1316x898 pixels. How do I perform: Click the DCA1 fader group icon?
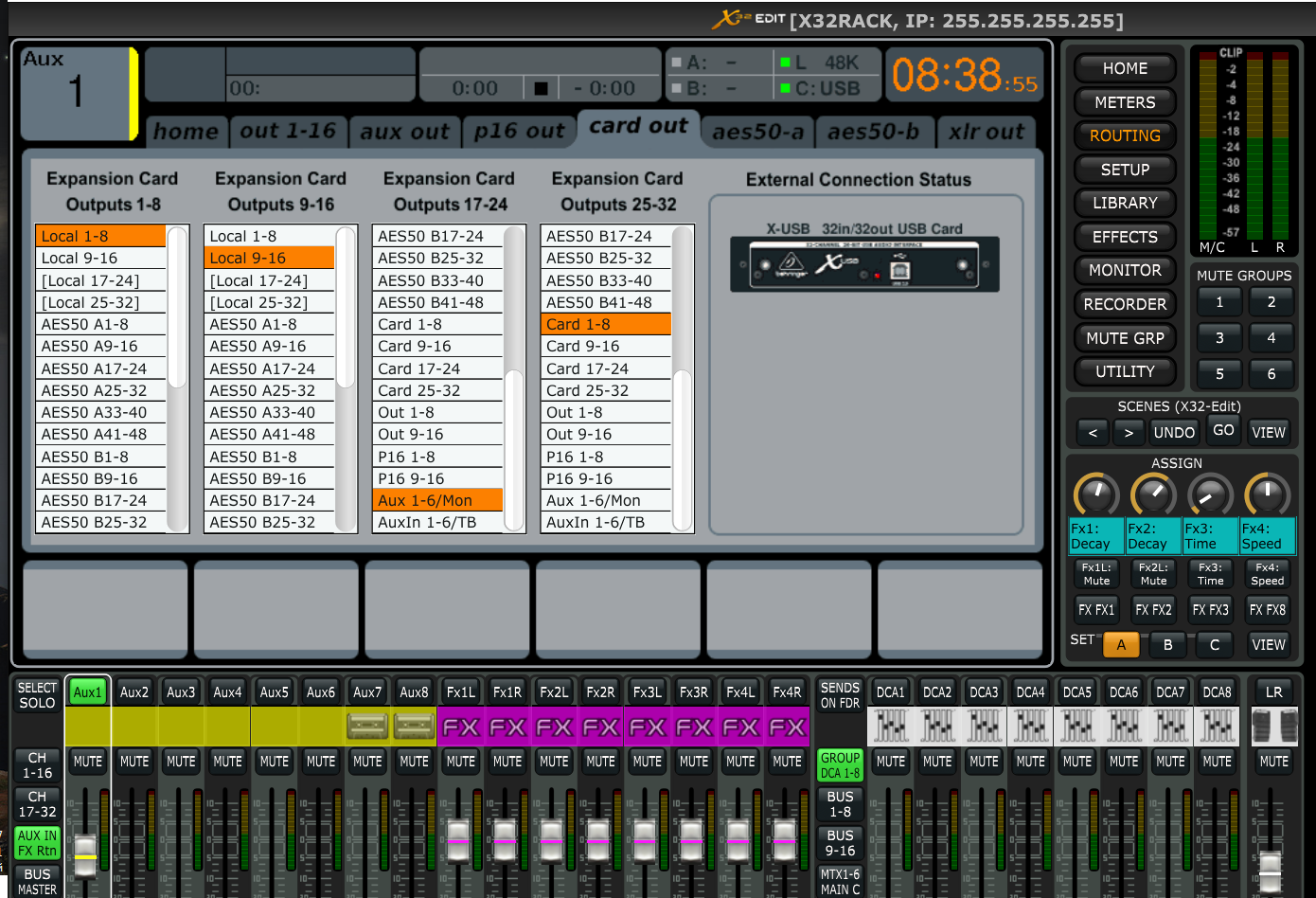point(890,727)
